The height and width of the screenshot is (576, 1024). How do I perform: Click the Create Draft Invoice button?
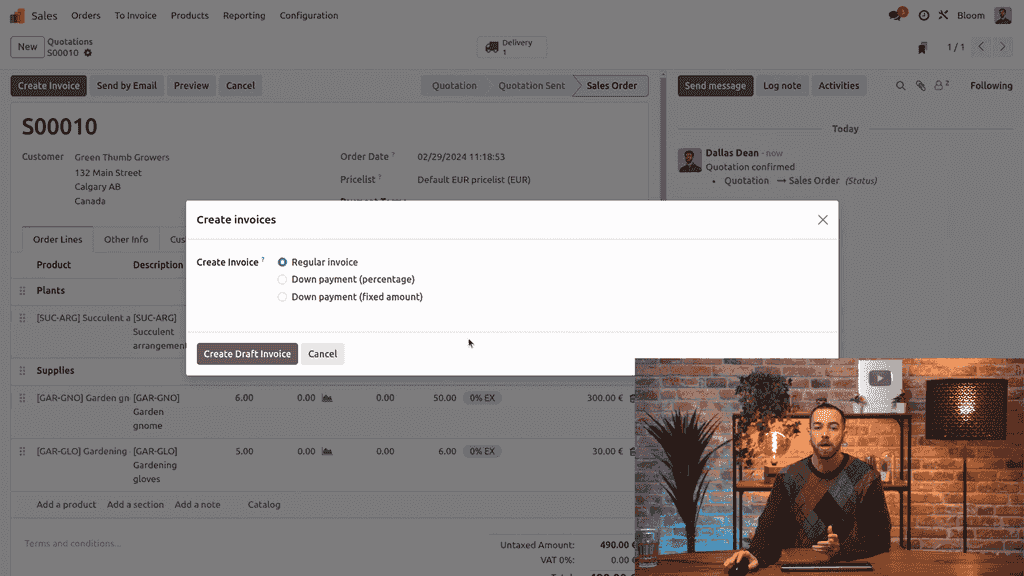coord(247,354)
